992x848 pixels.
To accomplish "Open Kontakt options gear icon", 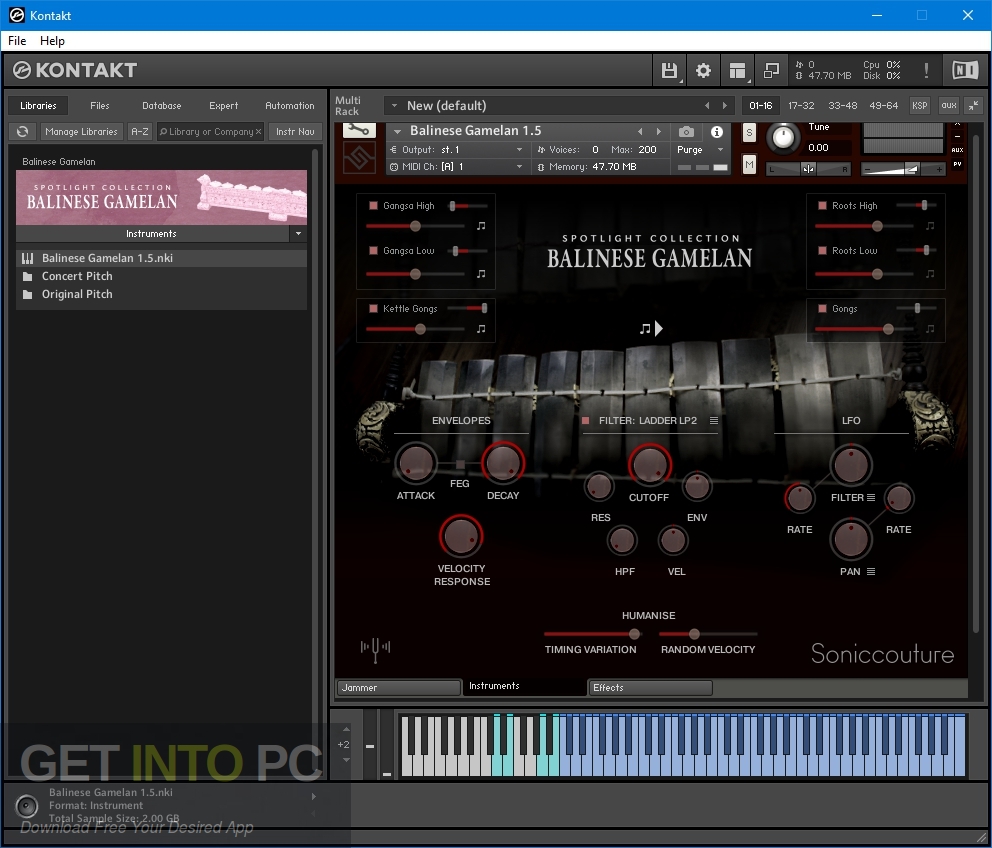I will 703,70.
